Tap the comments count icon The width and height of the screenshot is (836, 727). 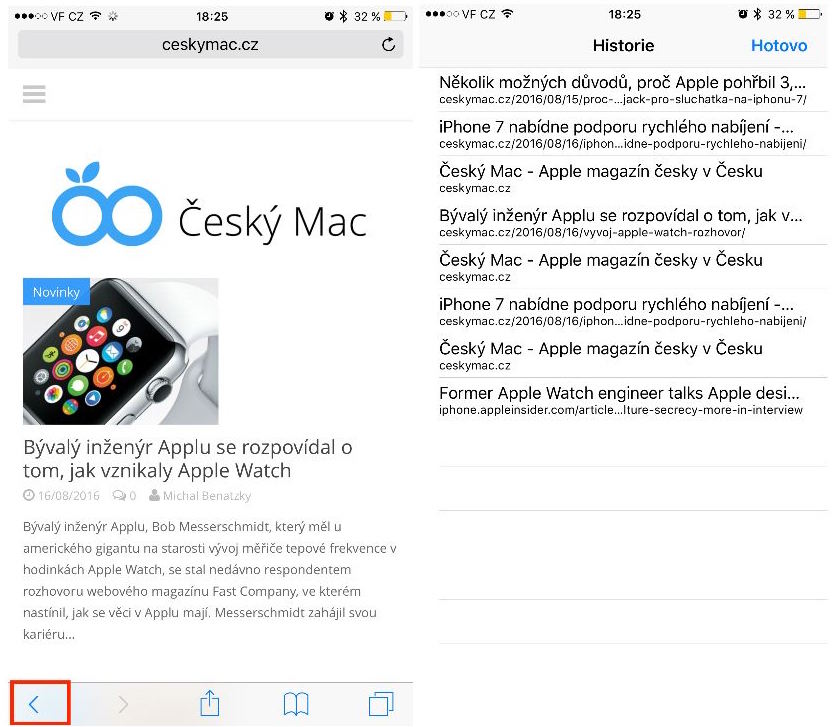point(124,496)
